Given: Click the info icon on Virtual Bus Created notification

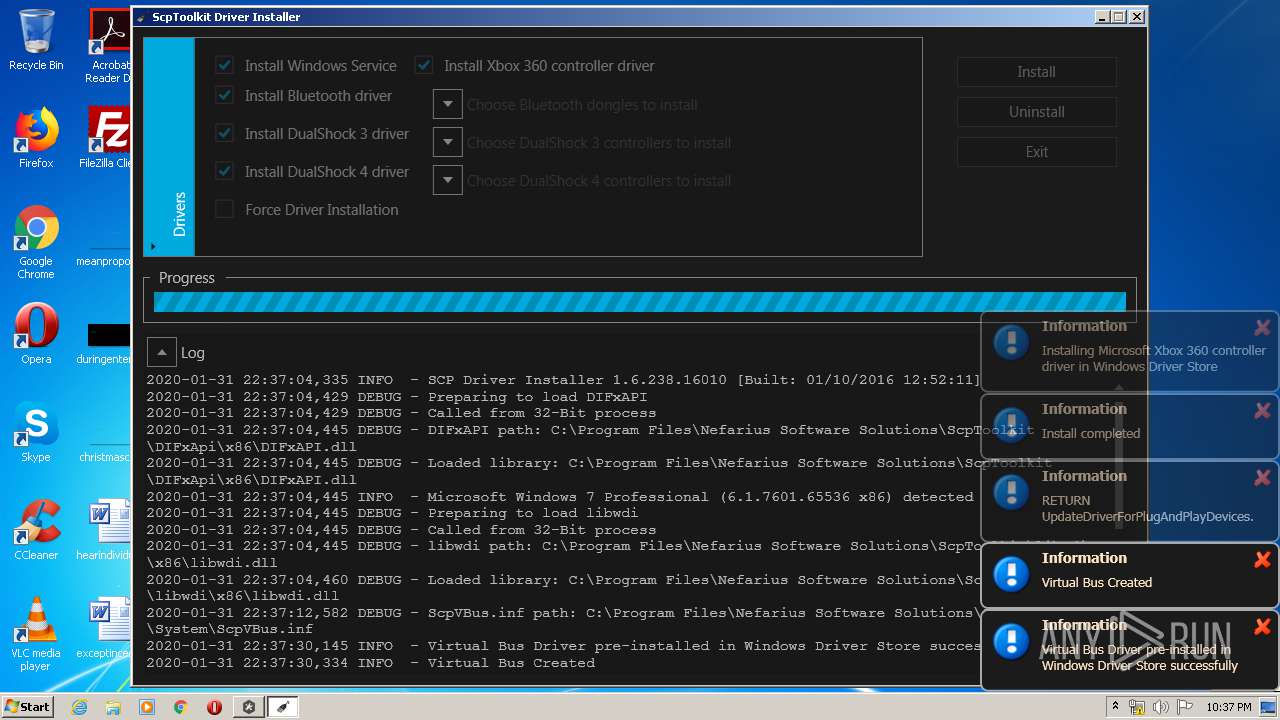Looking at the screenshot, I should point(1011,575).
